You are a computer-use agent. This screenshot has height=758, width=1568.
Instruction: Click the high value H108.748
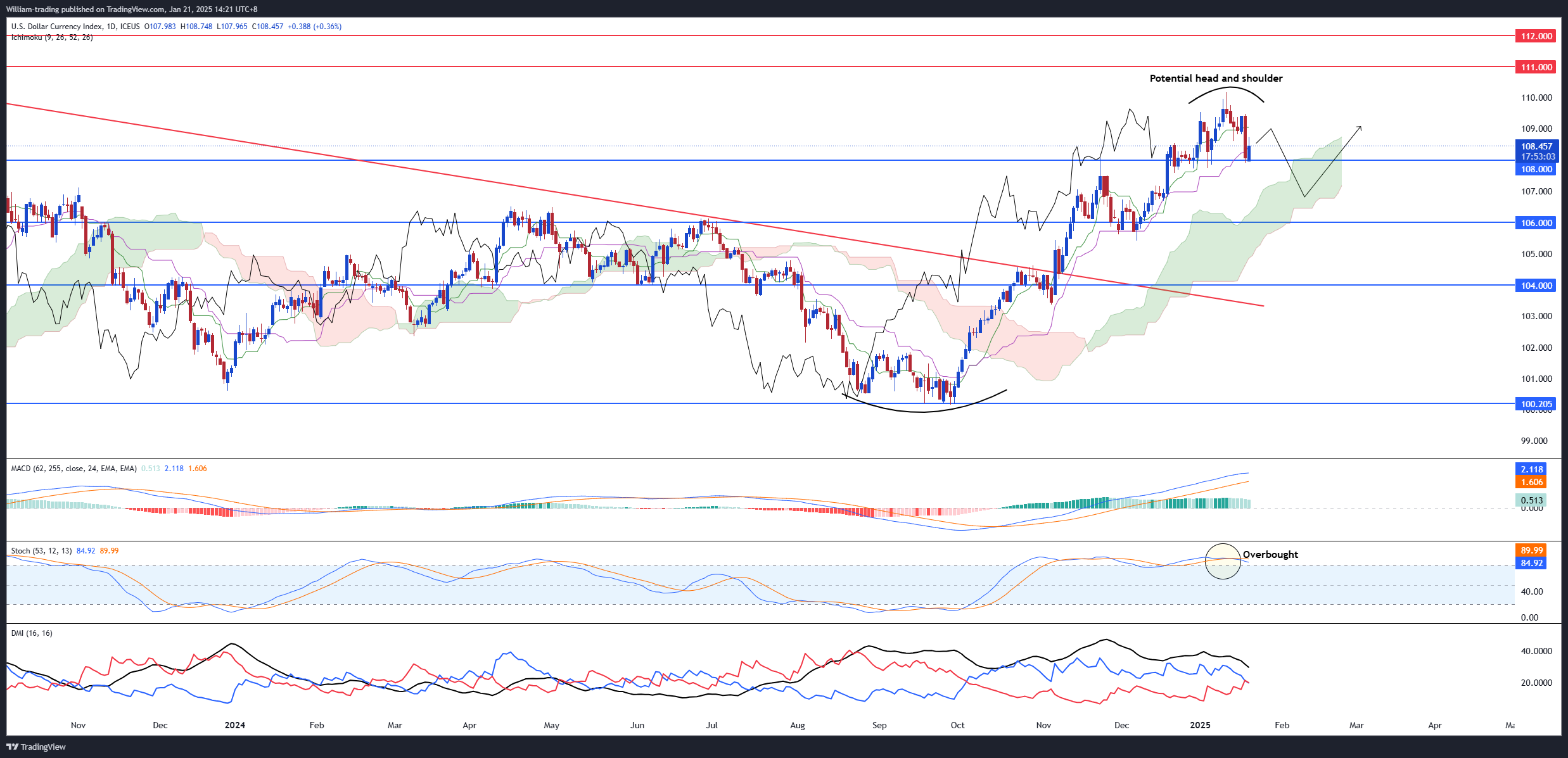click(x=196, y=27)
